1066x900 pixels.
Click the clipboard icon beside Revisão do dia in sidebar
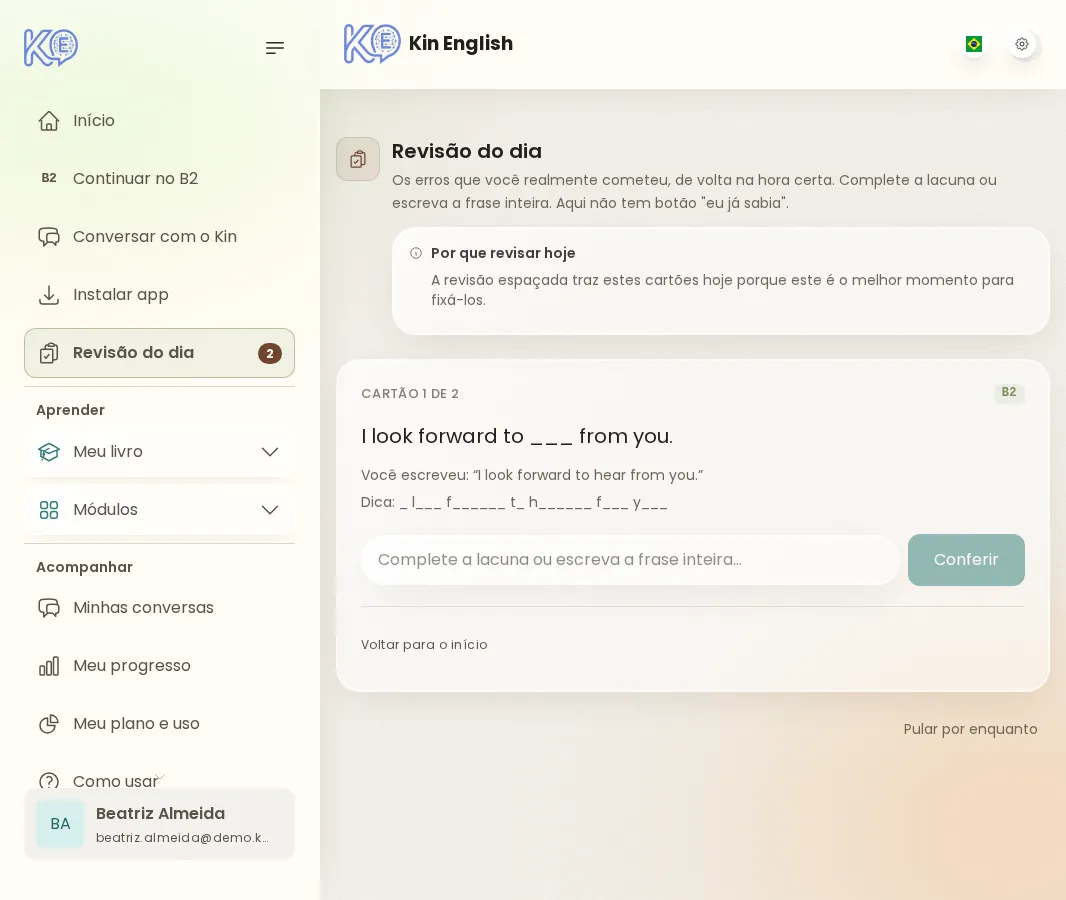[x=49, y=353]
